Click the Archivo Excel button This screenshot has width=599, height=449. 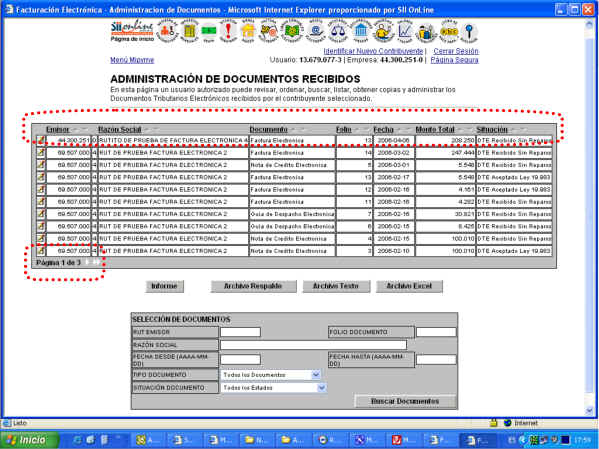click(409, 286)
